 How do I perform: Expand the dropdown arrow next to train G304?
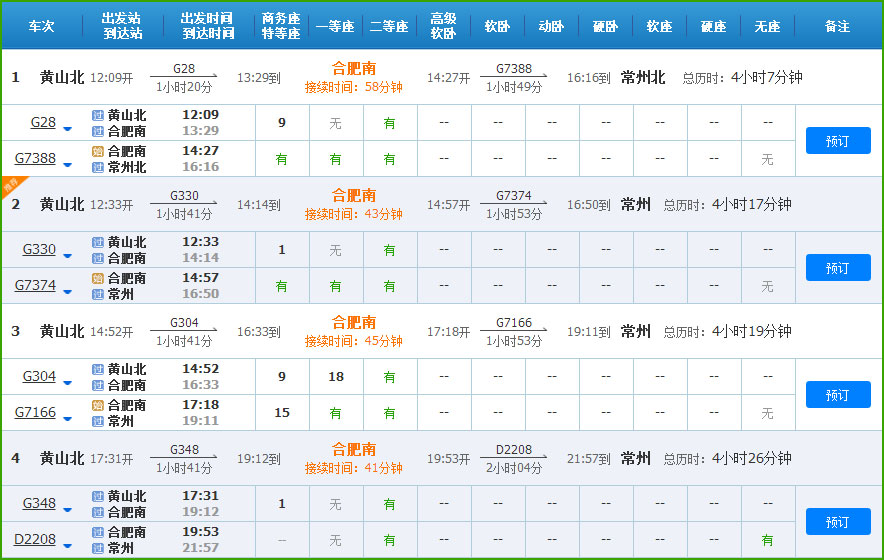tap(68, 383)
